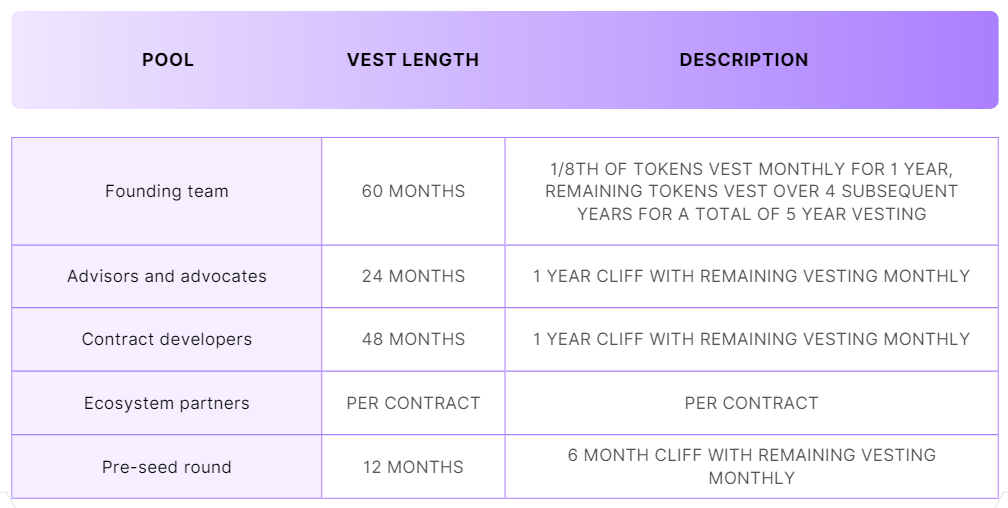Click the VEST LENGTH column header
1008x508 pixels.
pyautogui.click(x=413, y=60)
